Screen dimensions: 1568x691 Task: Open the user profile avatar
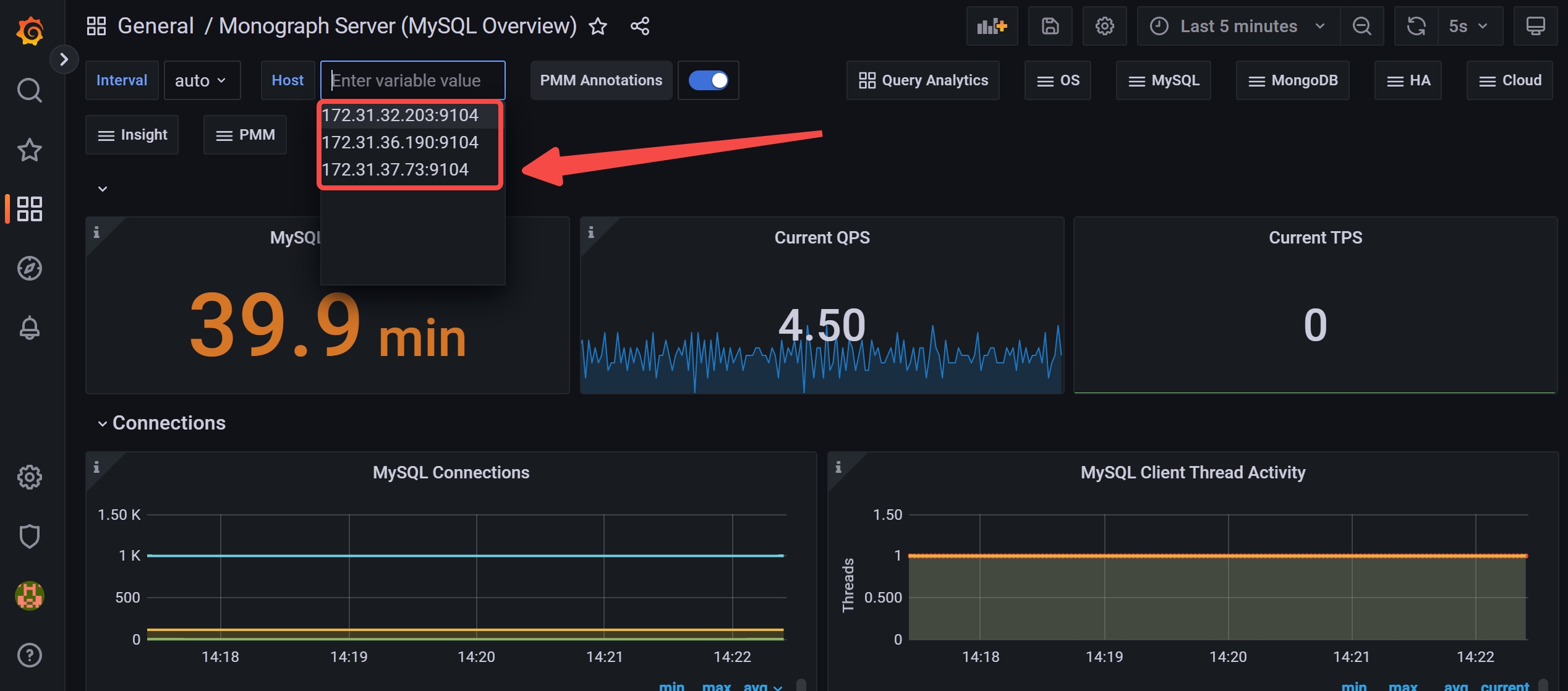[30, 596]
